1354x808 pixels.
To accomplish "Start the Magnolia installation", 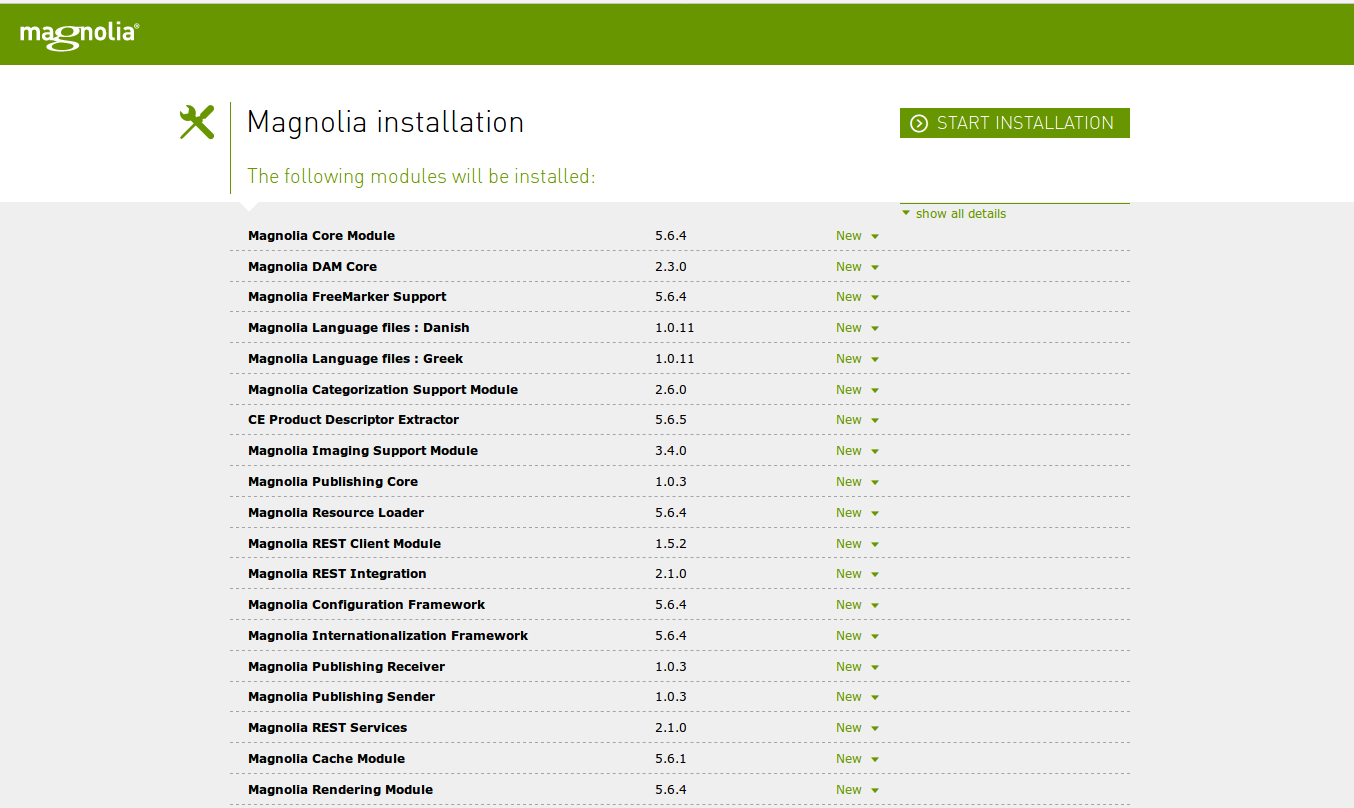I will pyautogui.click(x=1014, y=123).
